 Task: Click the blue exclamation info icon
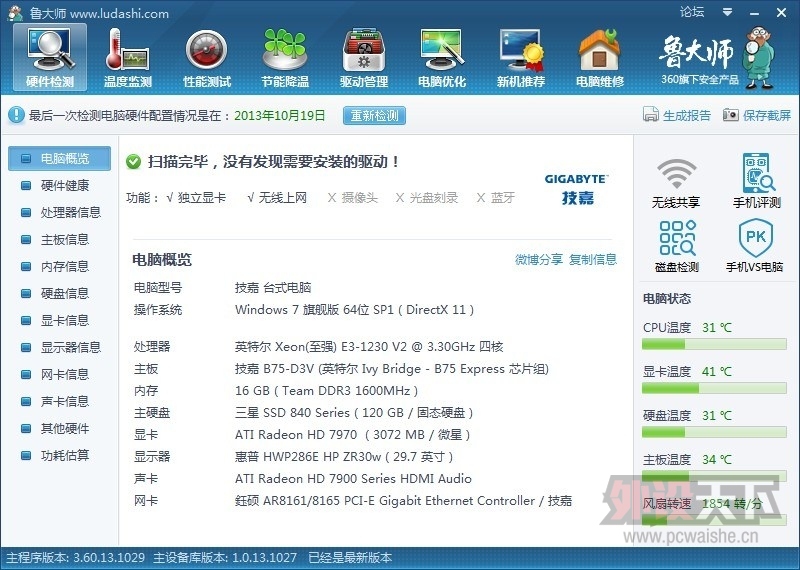[x=16, y=115]
